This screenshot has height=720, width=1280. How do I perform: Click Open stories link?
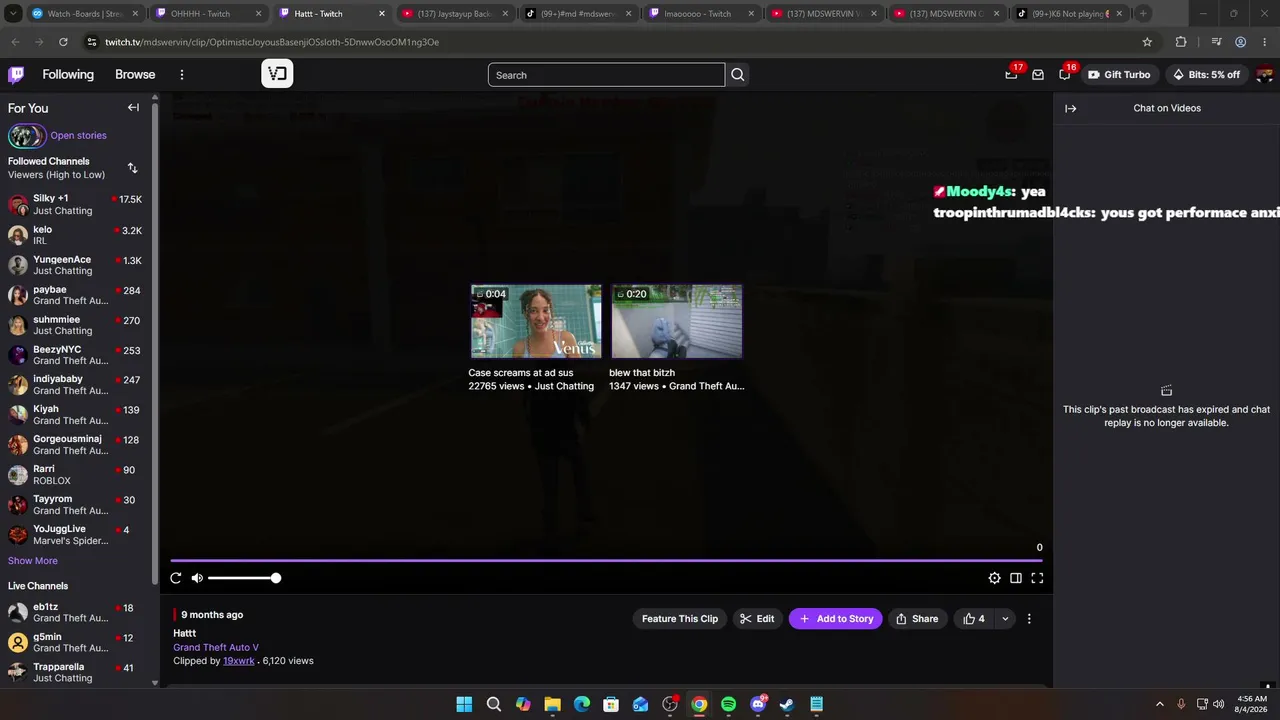(x=78, y=136)
